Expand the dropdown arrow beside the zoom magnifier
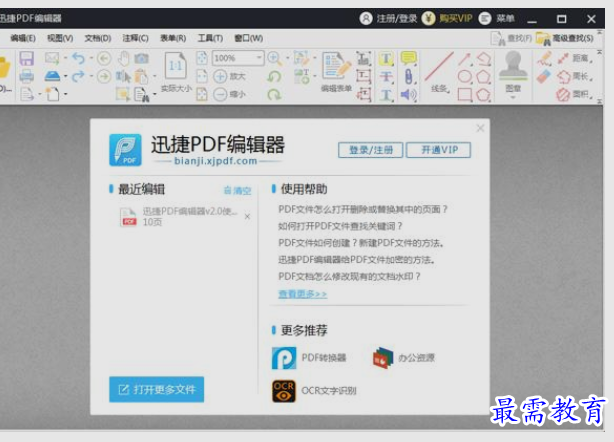The height and width of the screenshot is (442, 614). click(x=288, y=58)
